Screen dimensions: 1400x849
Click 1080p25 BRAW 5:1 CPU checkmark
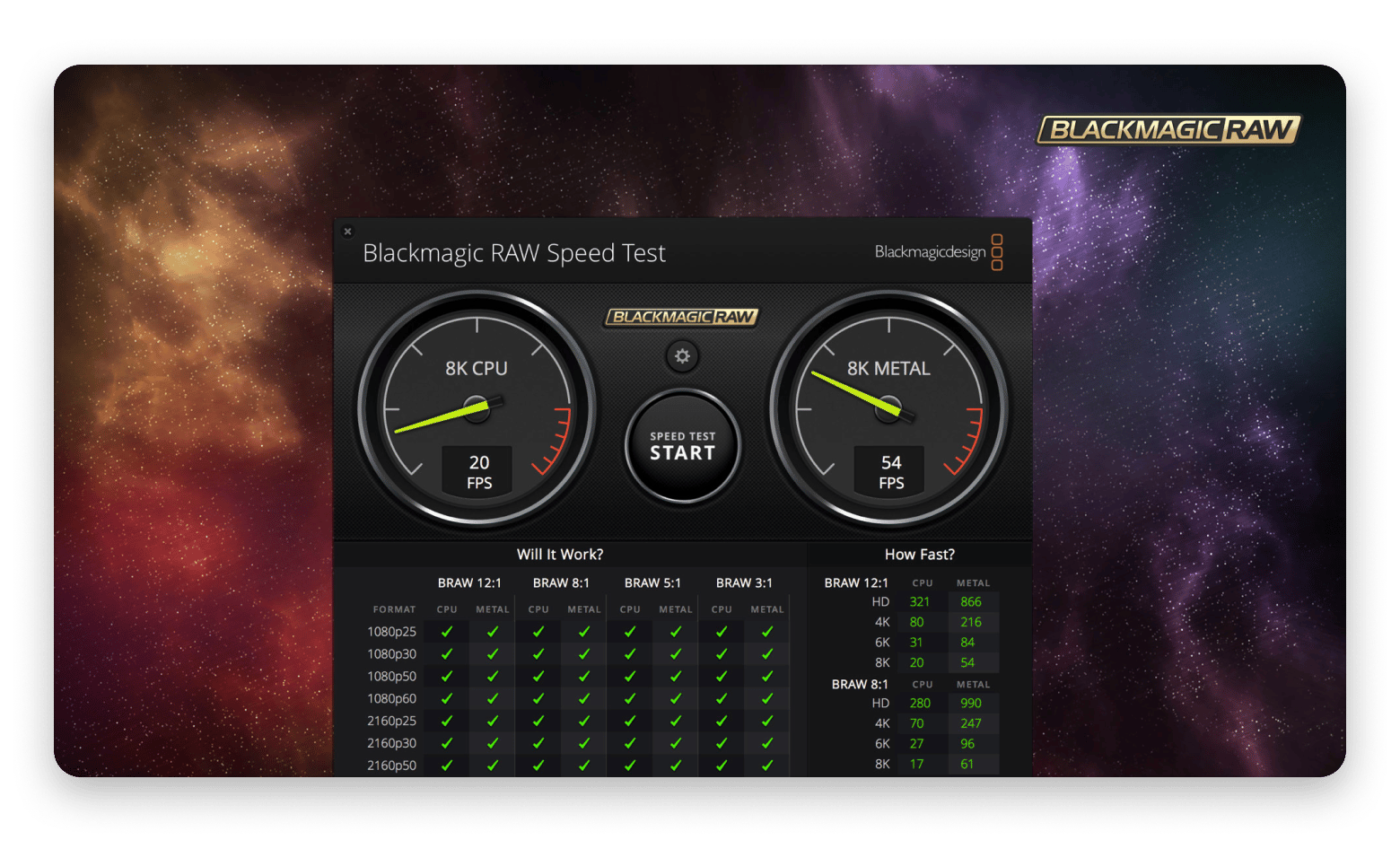point(630,632)
